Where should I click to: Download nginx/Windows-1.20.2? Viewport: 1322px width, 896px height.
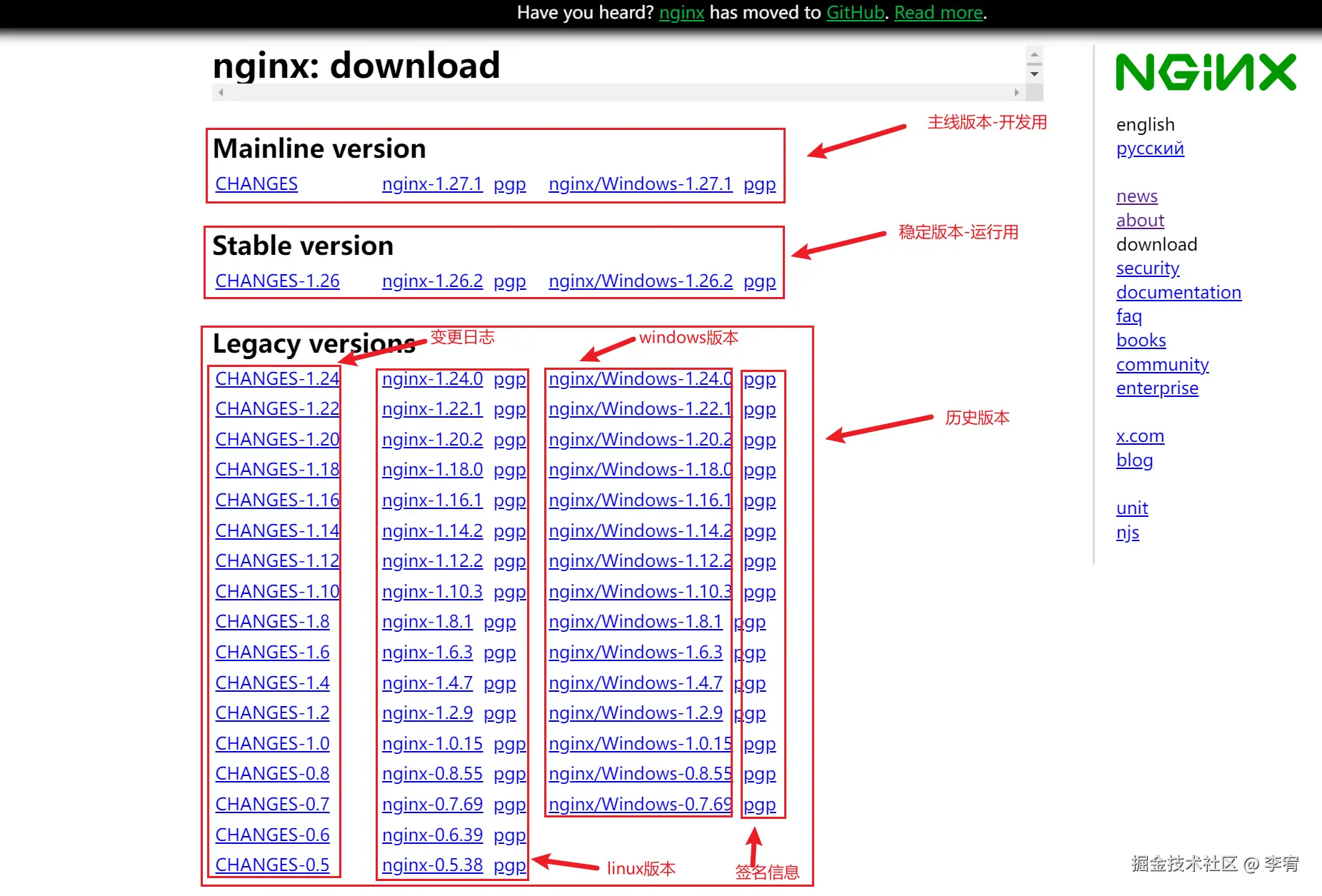click(641, 440)
